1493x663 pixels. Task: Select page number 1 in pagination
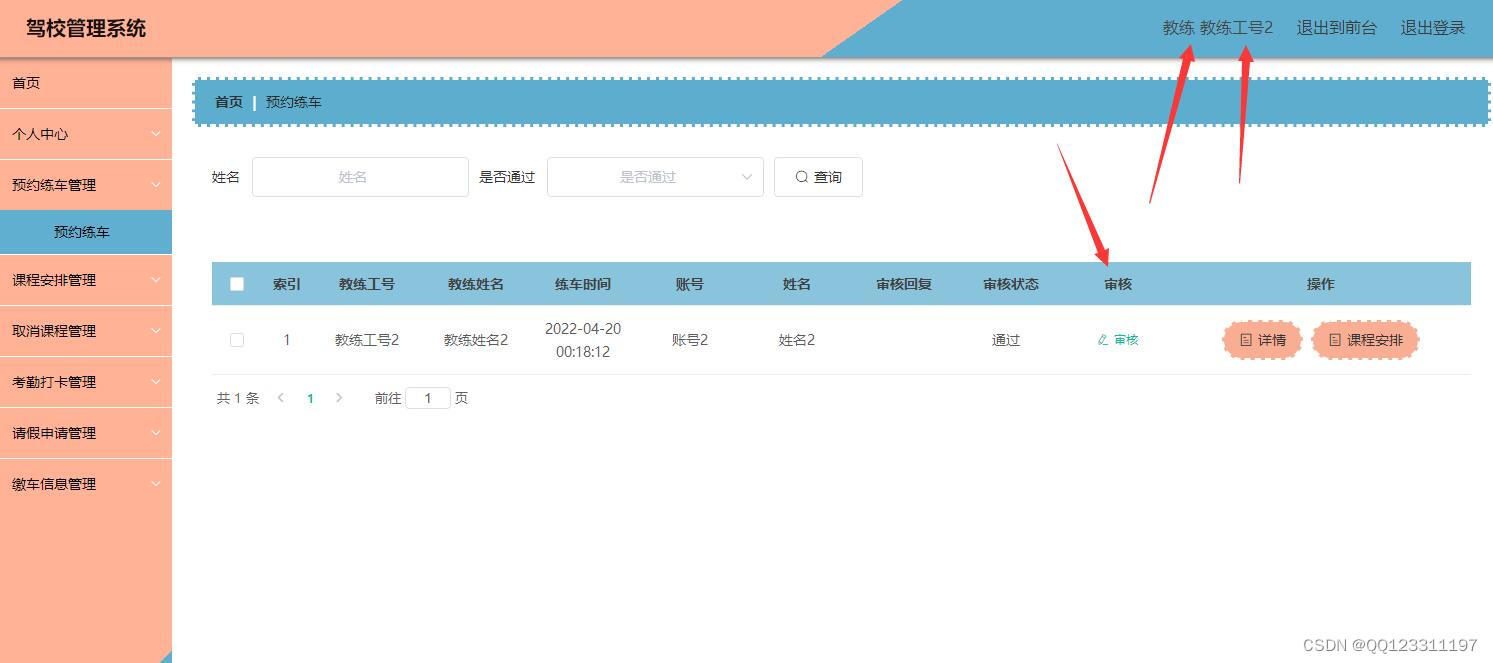click(310, 398)
